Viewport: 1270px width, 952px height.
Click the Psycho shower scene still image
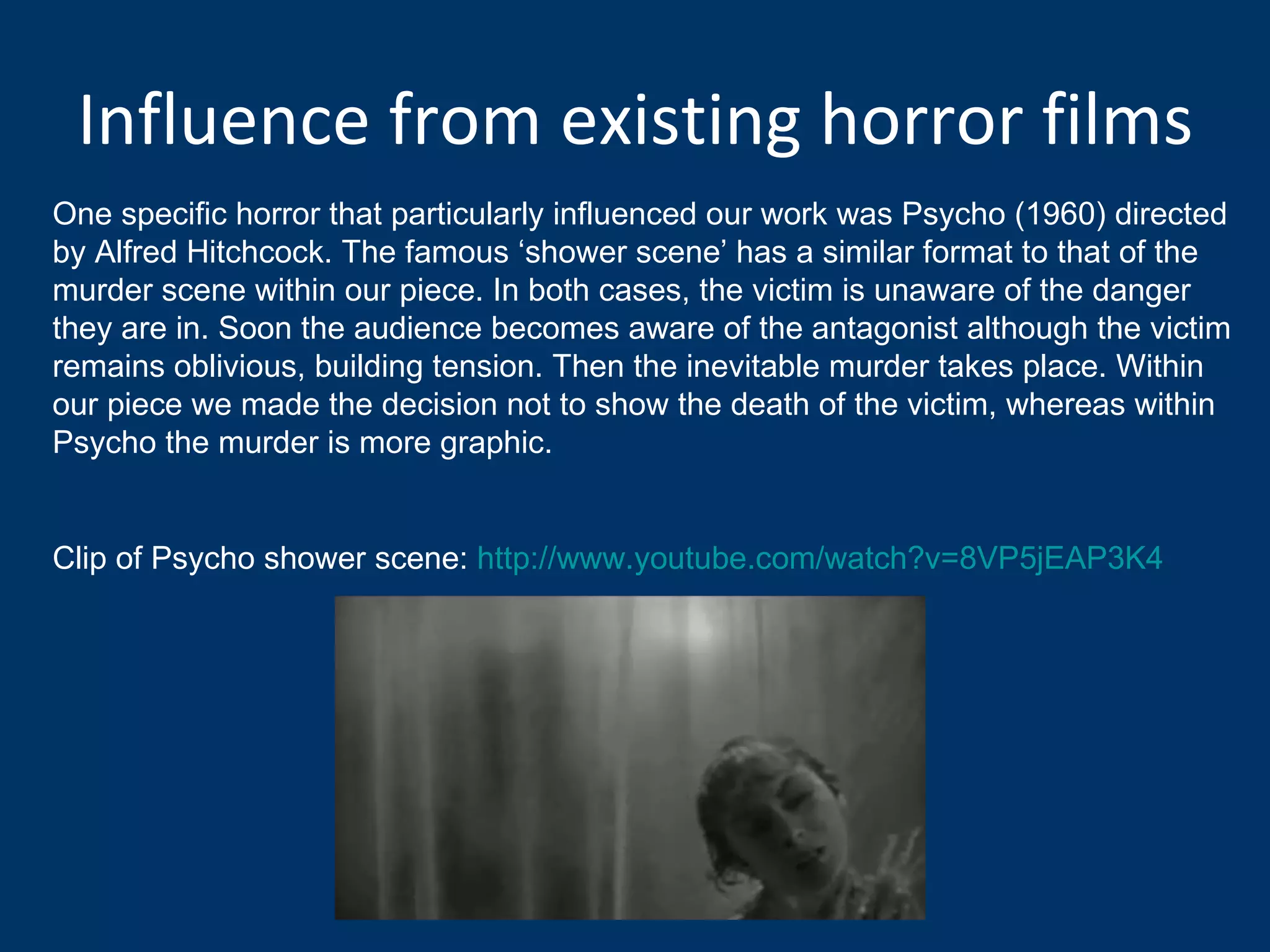coord(630,757)
